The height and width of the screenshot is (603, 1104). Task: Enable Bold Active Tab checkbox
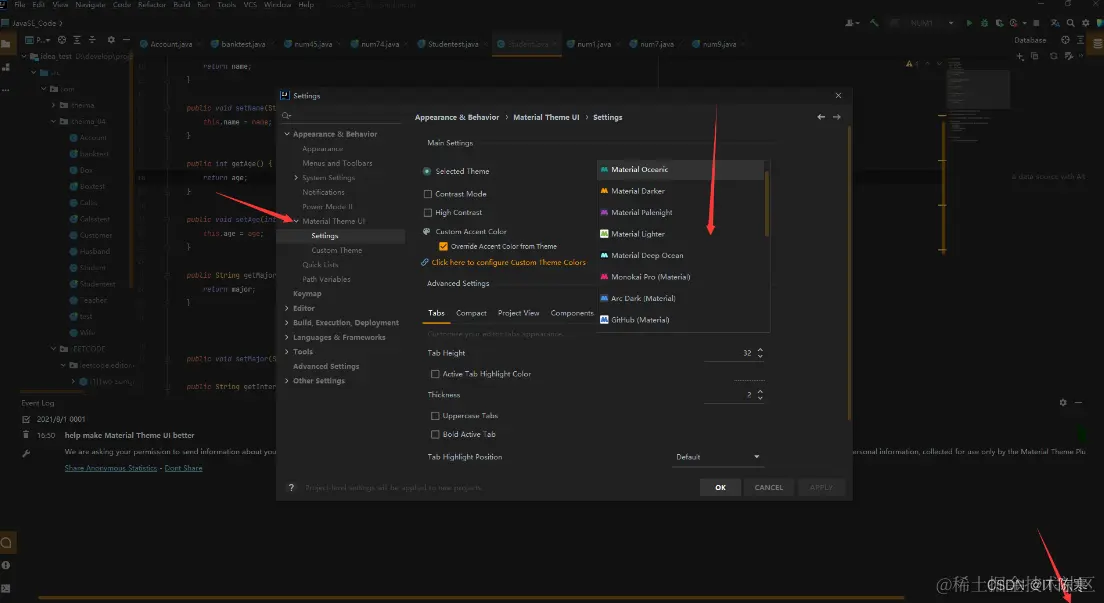pyautogui.click(x=435, y=435)
